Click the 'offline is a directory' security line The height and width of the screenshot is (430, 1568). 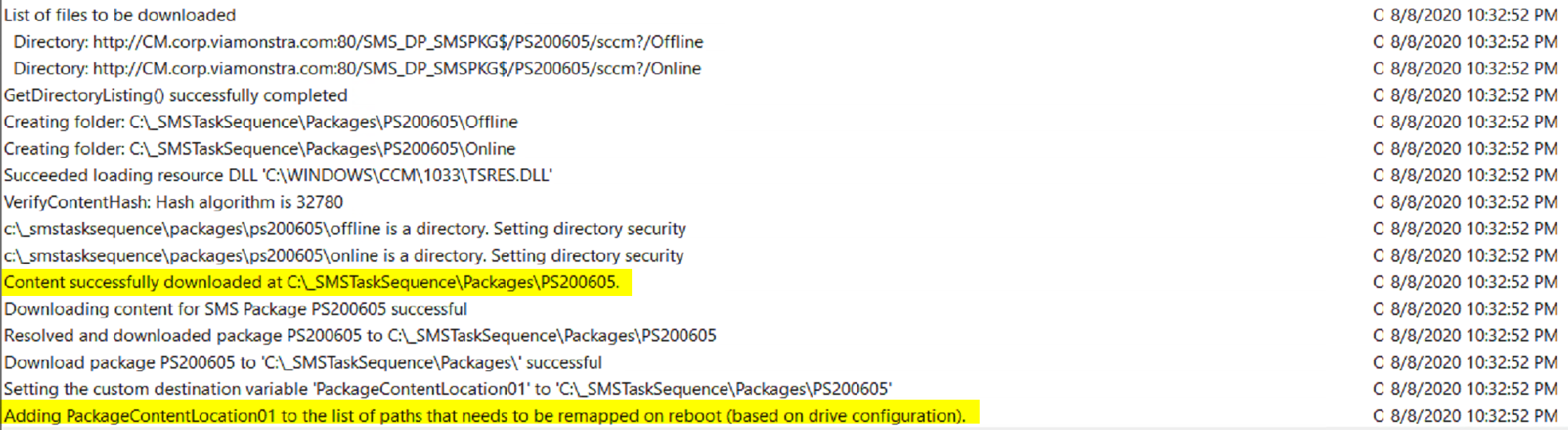pyautogui.click(x=344, y=229)
